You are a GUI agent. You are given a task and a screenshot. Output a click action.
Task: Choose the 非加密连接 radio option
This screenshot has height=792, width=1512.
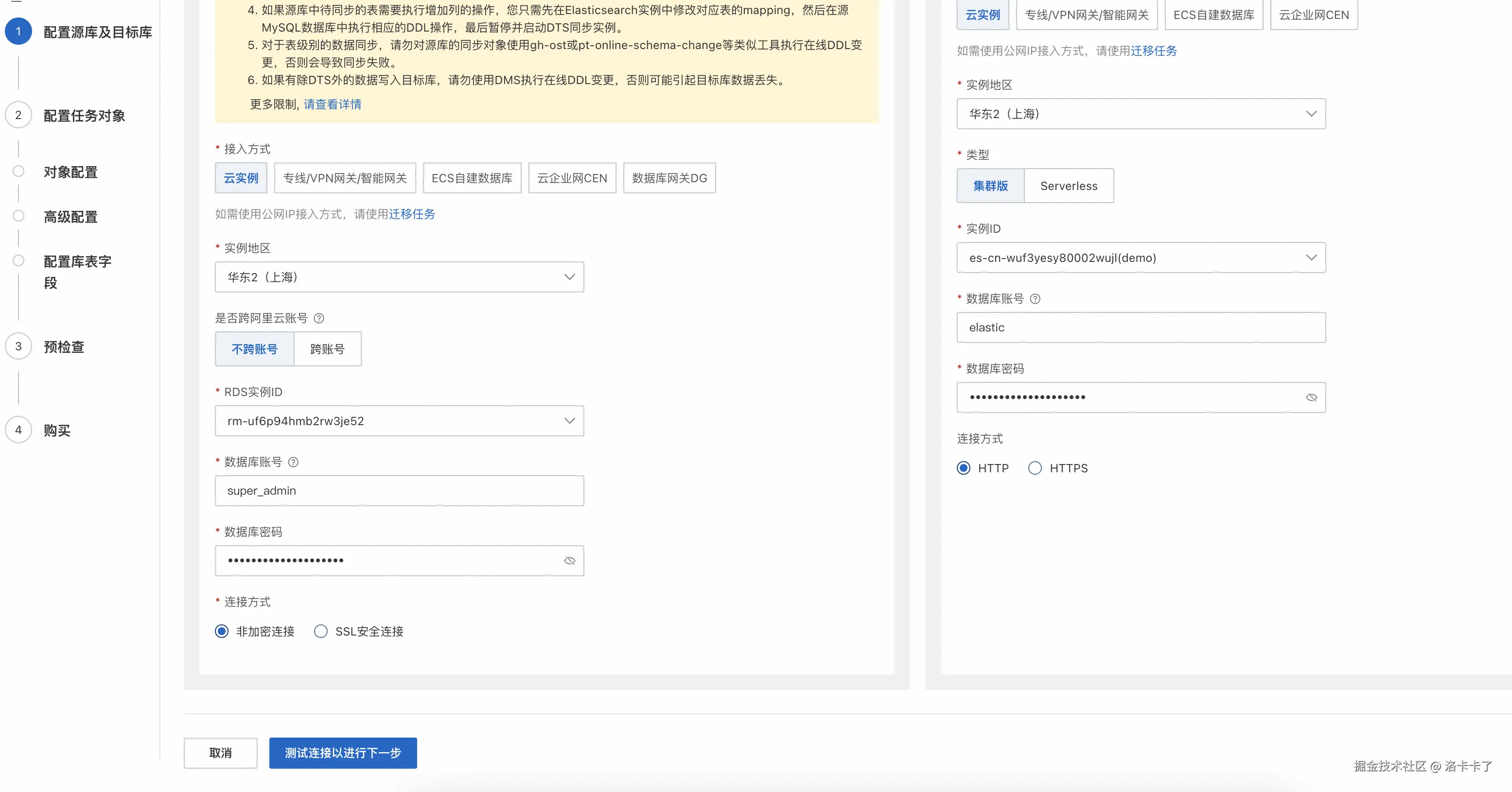[x=222, y=631]
